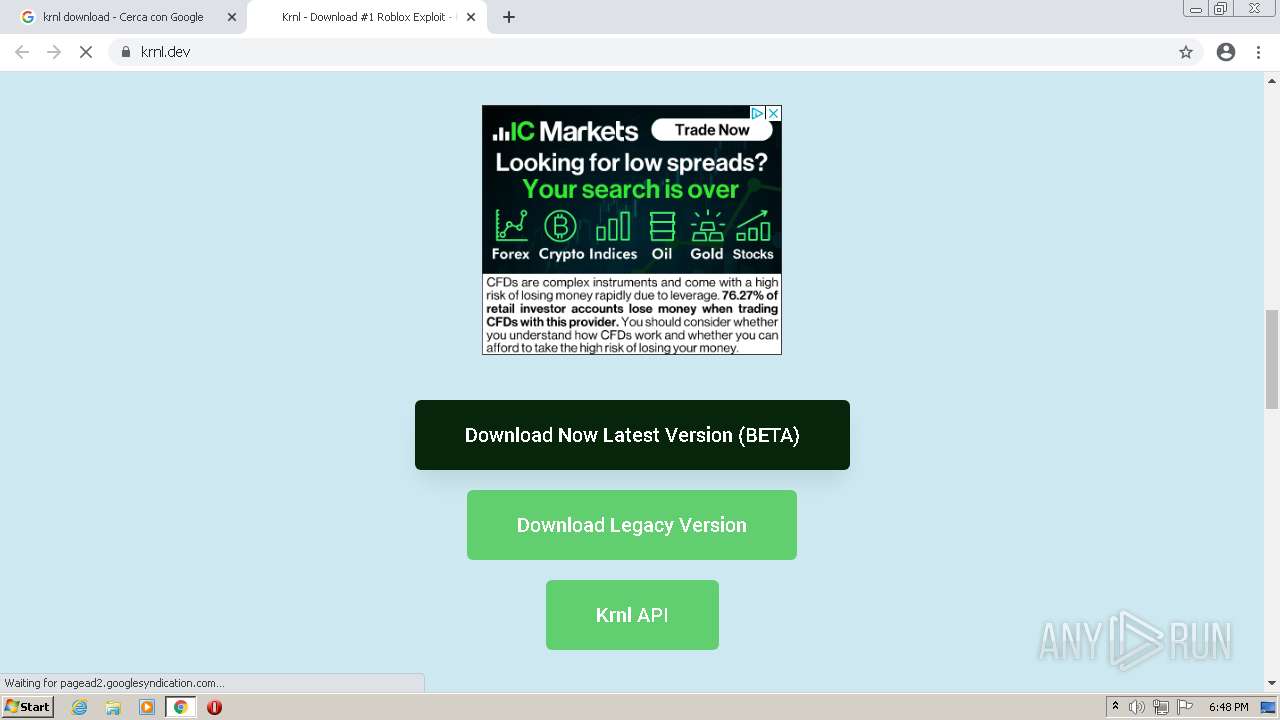Click Download Now Latest Version (BETA)
Viewport: 1280px width, 720px height.
(x=632, y=435)
